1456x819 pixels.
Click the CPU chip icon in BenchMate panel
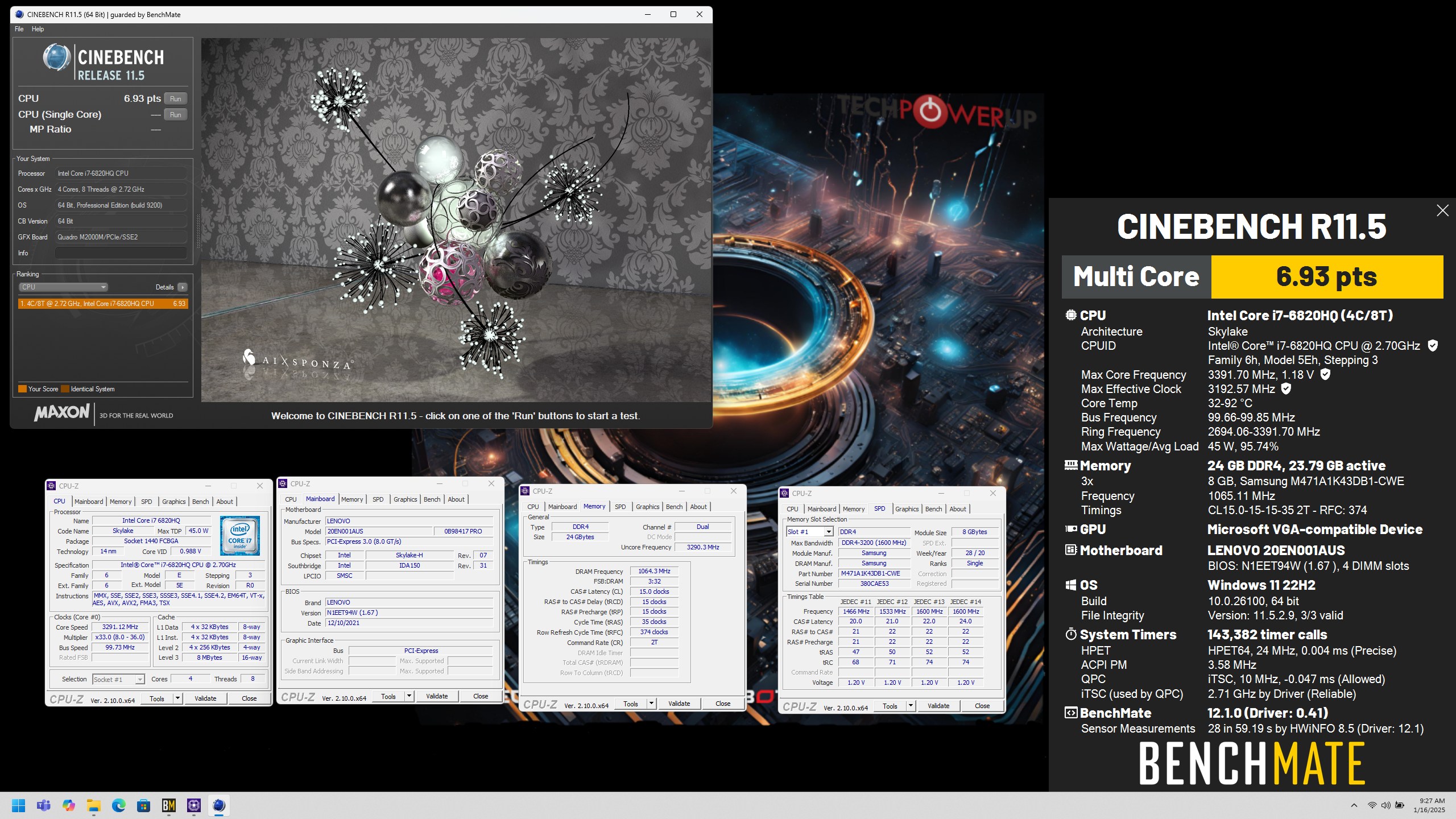[1071, 315]
